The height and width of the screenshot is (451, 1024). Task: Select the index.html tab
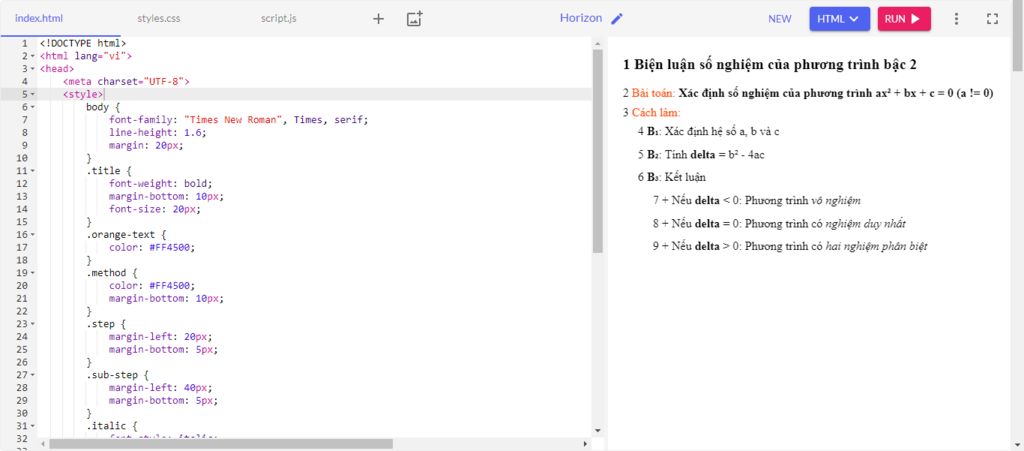coord(40,18)
